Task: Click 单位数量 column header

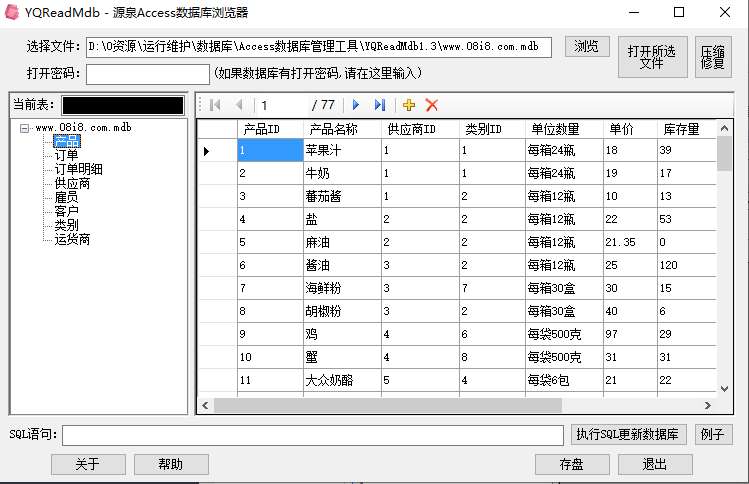Action: pyautogui.click(x=564, y=129)
